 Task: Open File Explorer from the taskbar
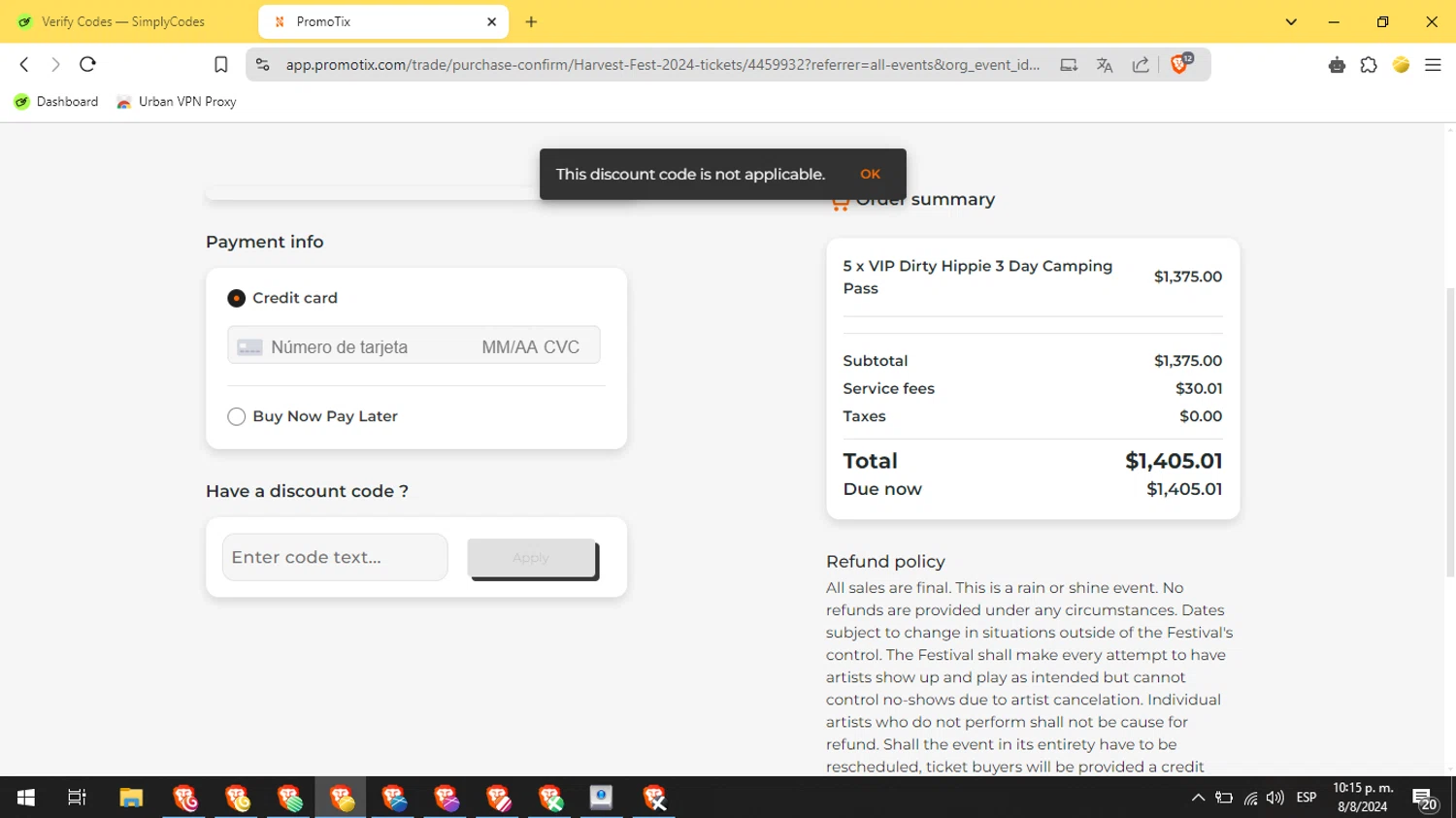click(131, 798)
